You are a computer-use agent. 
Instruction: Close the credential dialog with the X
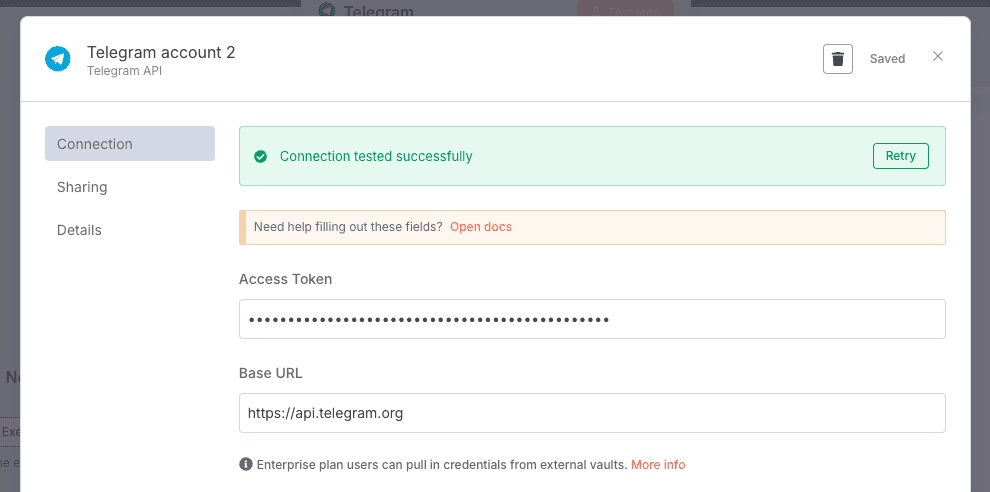[937, 57]
